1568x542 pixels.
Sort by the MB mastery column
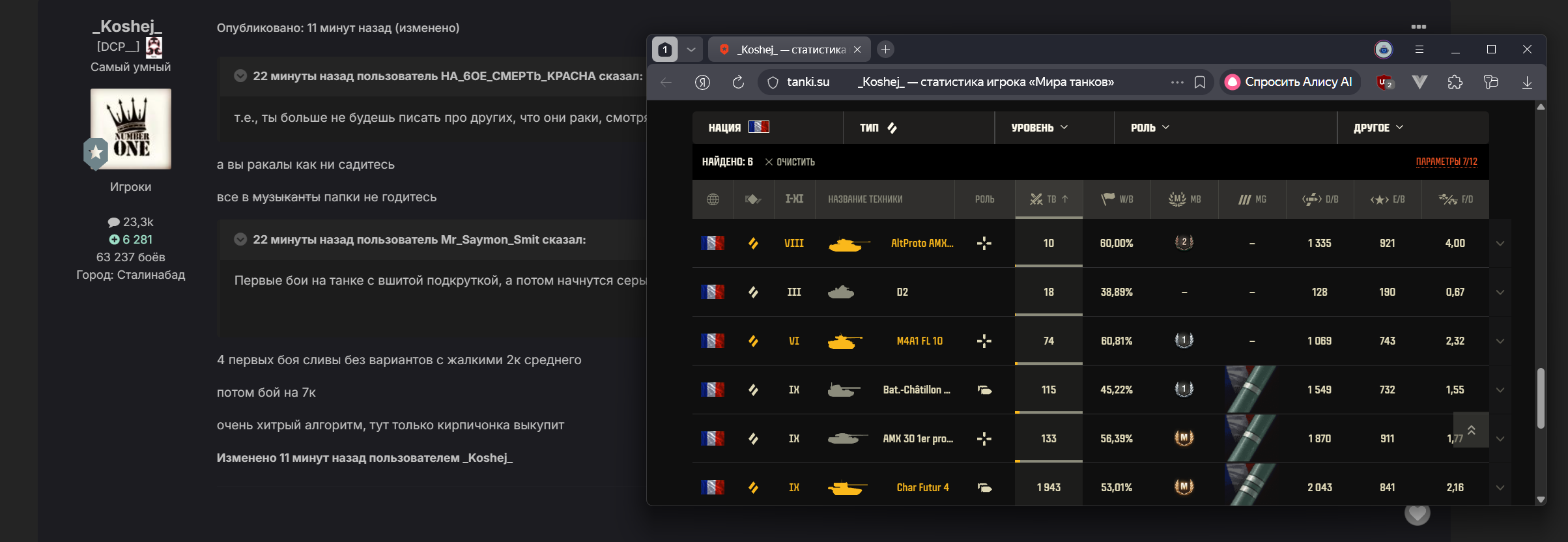coord(1184,199)
